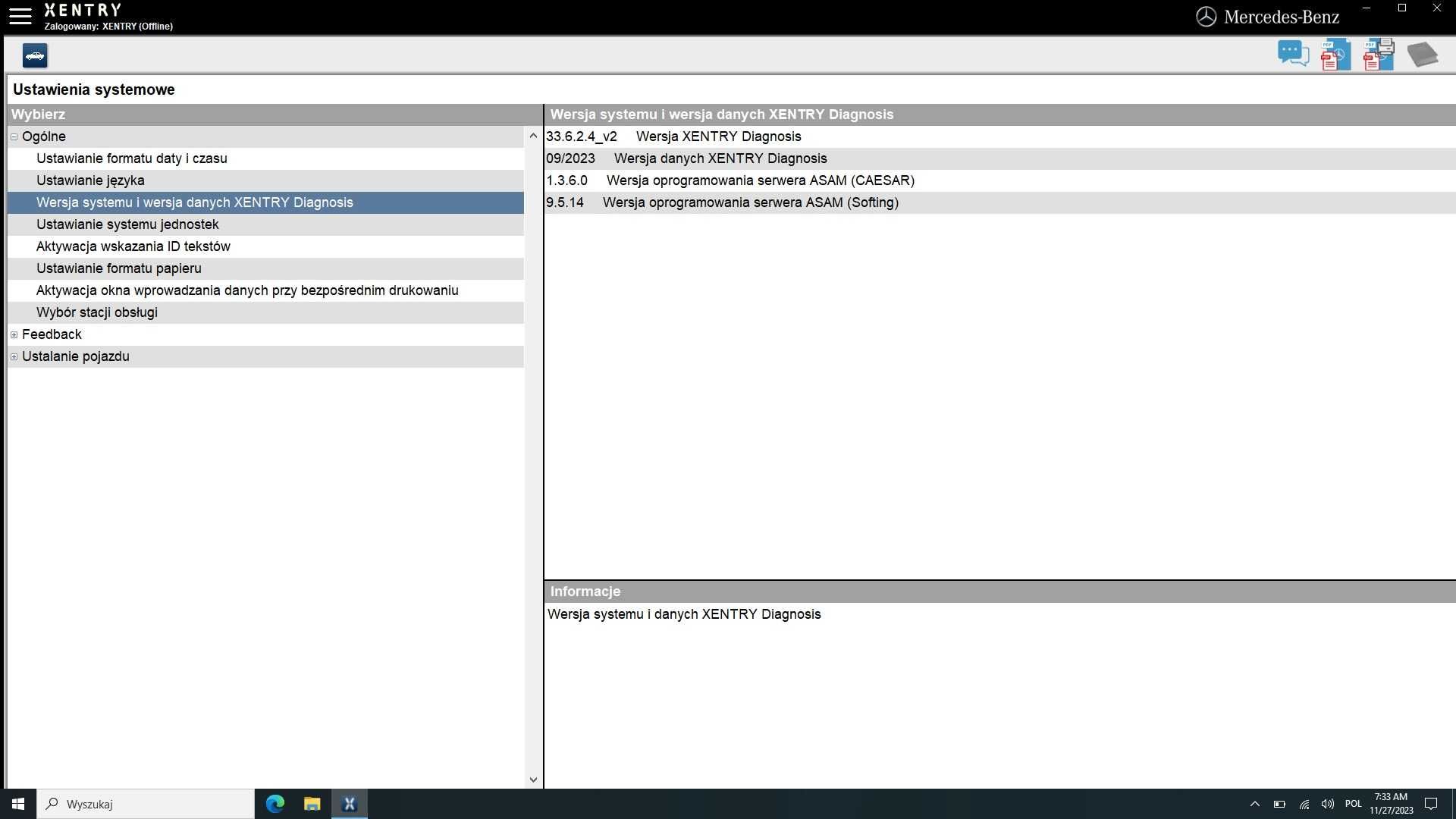1456x819 pixels.
Task: Expand the Ustalanie pojazdu tree node
Action: pyautogui.click(x=14, y=356)
